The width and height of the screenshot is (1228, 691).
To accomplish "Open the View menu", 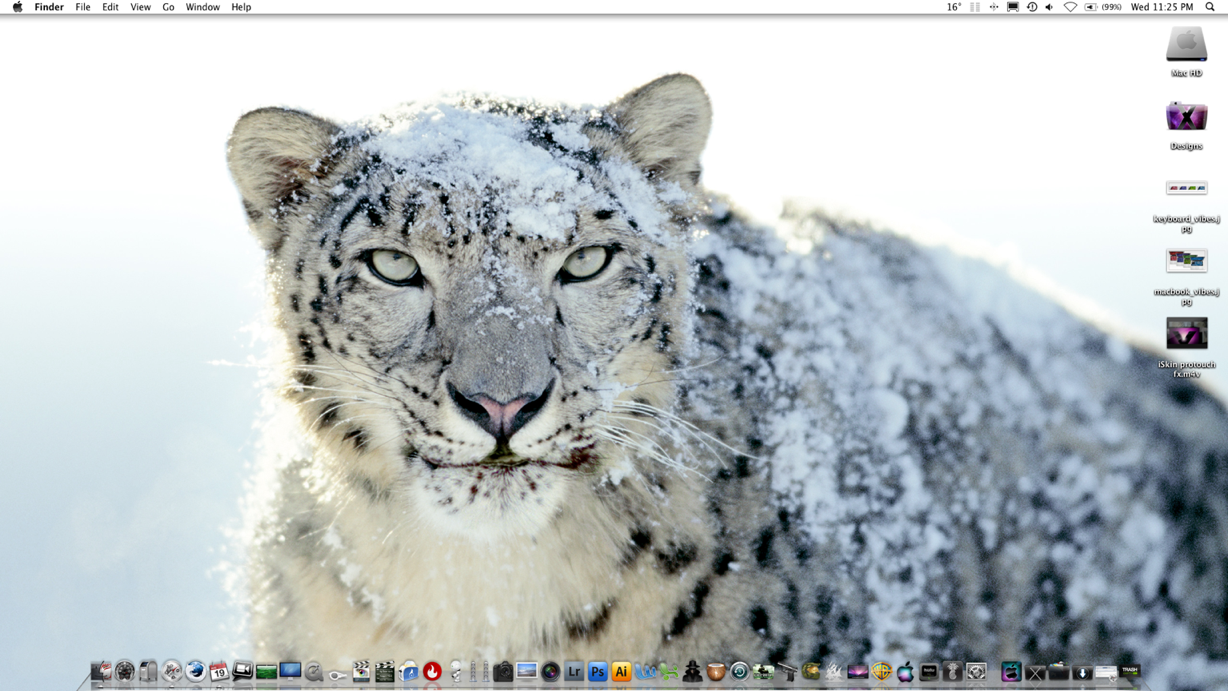I will point(140,7).
